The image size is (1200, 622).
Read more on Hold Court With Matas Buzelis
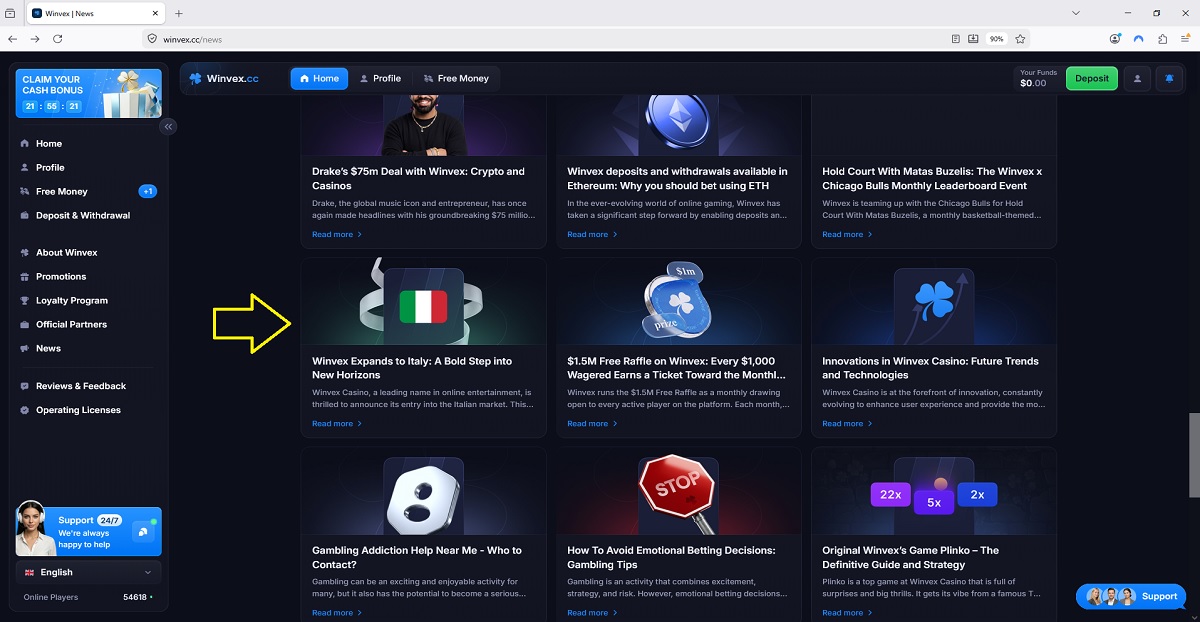(847, 234)
